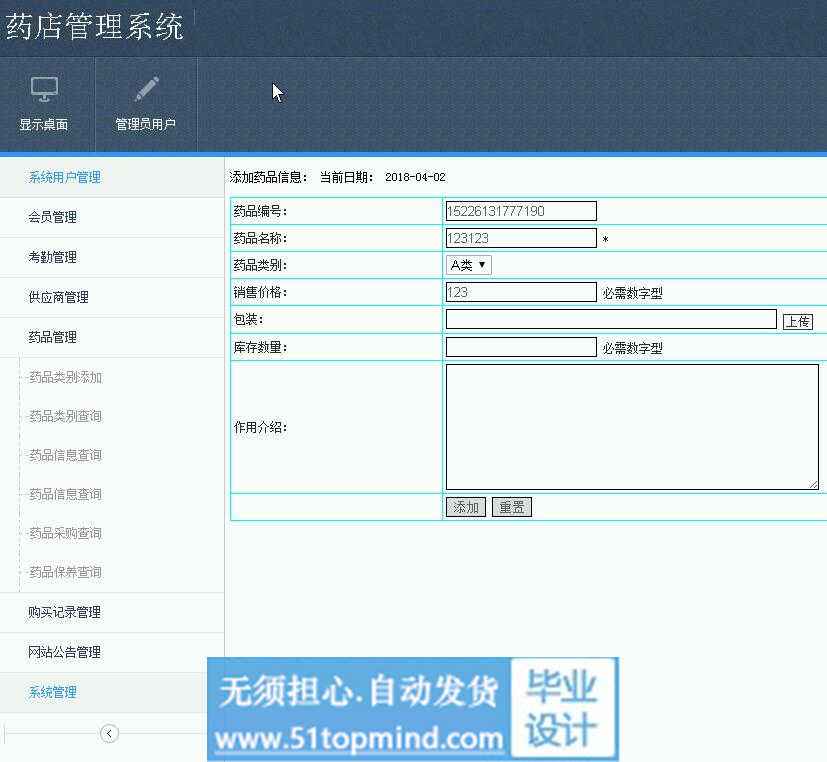The width and height of the screenshot is (827, 762).
Task: Click the admin user pencil icon
Action: (146, 89)
